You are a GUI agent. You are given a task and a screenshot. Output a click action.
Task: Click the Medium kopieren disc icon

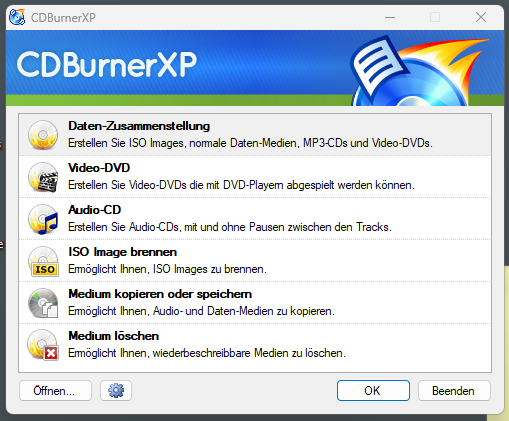point(43,303)
